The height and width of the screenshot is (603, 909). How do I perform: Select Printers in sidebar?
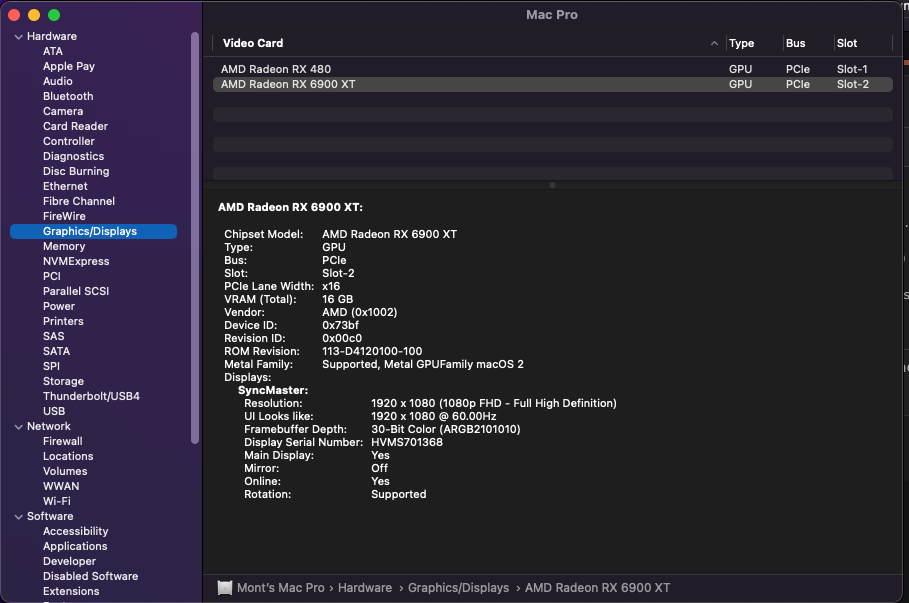pos(63,321)
